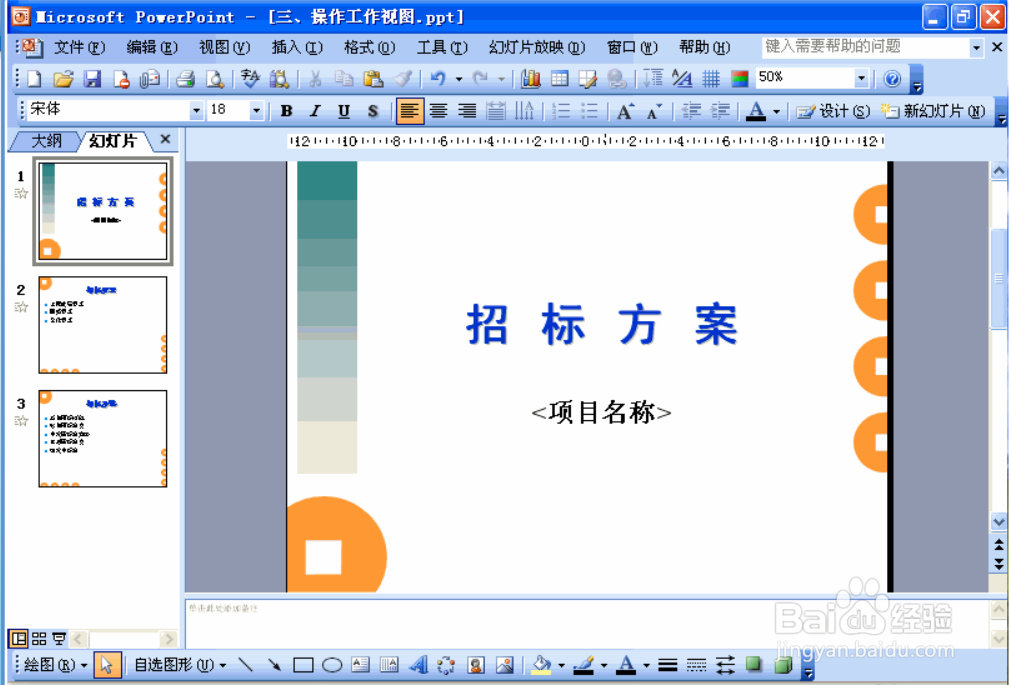Open the 编辑 Edit menu
The width and height of the screenshot is (1010, 685).
pos(152,48)
